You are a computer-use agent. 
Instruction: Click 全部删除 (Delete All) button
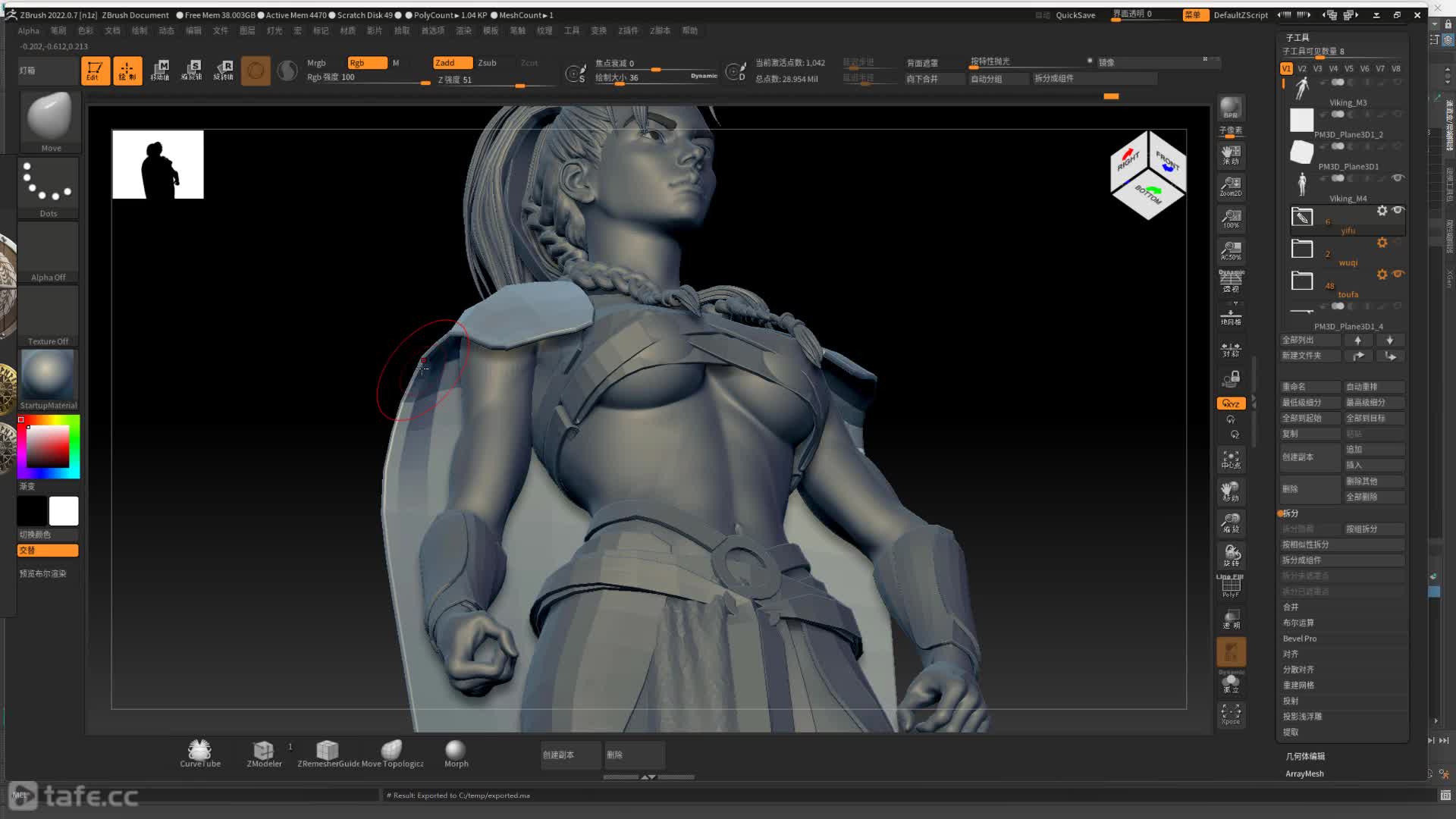click(x=1374, y=497)
